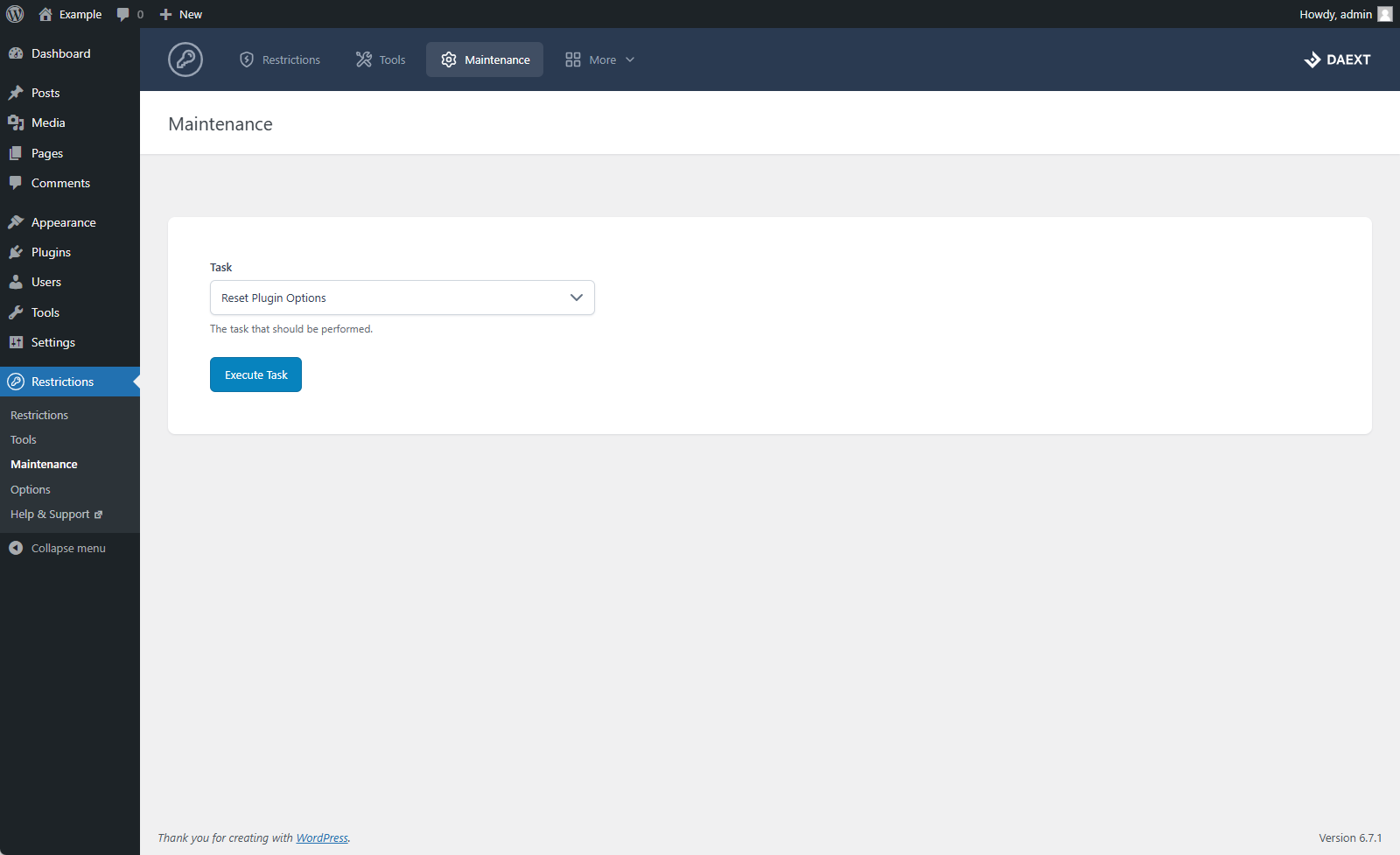The height and width of the screenshot is (855, 1400).
Task: Click the Execute Task button
Action: 255,375
